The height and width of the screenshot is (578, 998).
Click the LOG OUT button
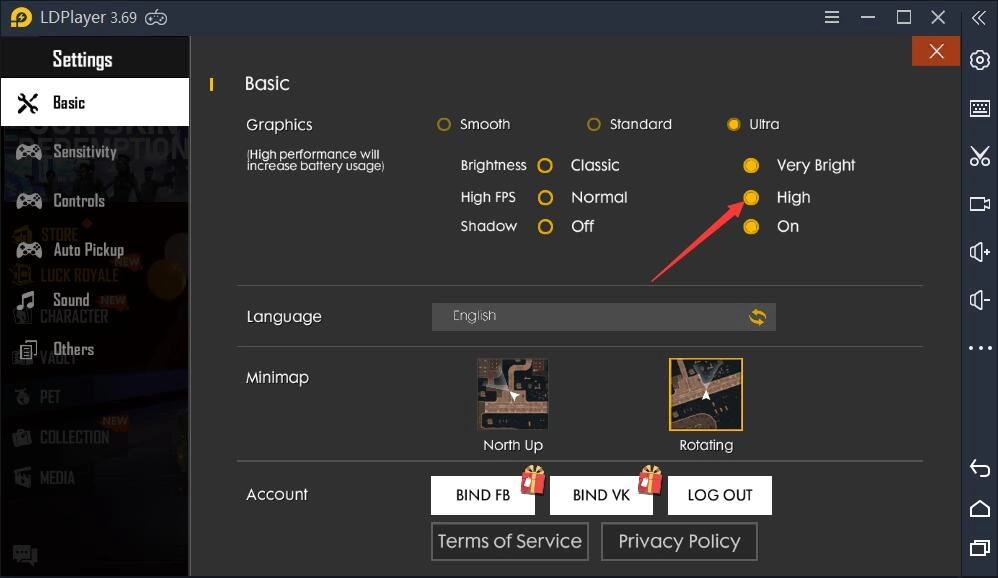tap(719, 495)
